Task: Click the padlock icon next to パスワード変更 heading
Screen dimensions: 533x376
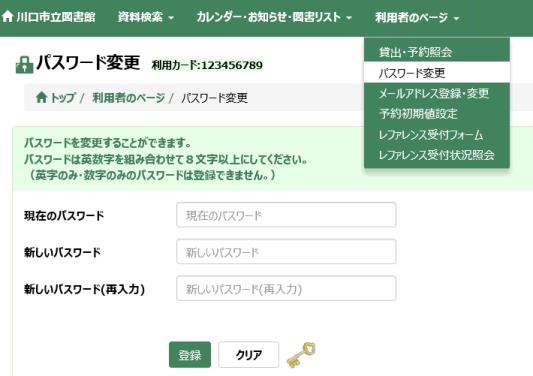Action: (x=24, y=65)
